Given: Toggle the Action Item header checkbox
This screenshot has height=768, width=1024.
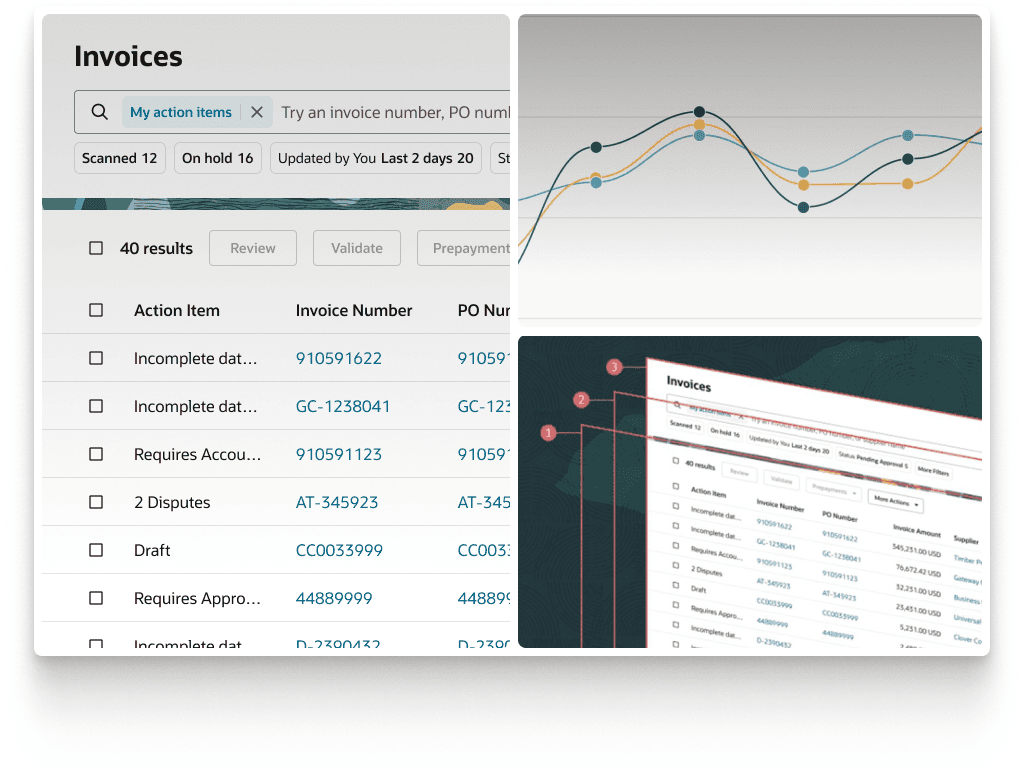Looking at the screenshot, I should click(96, 310).
